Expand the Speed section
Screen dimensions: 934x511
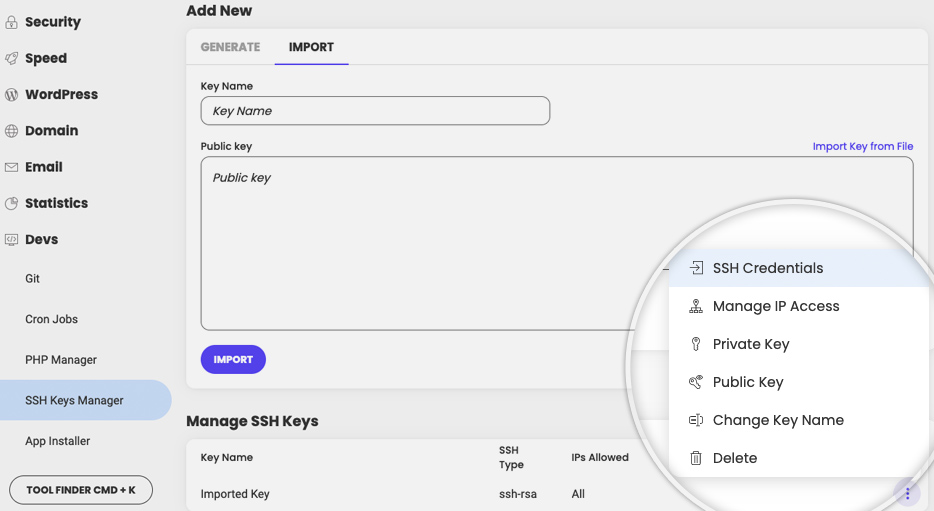(46, 58)
